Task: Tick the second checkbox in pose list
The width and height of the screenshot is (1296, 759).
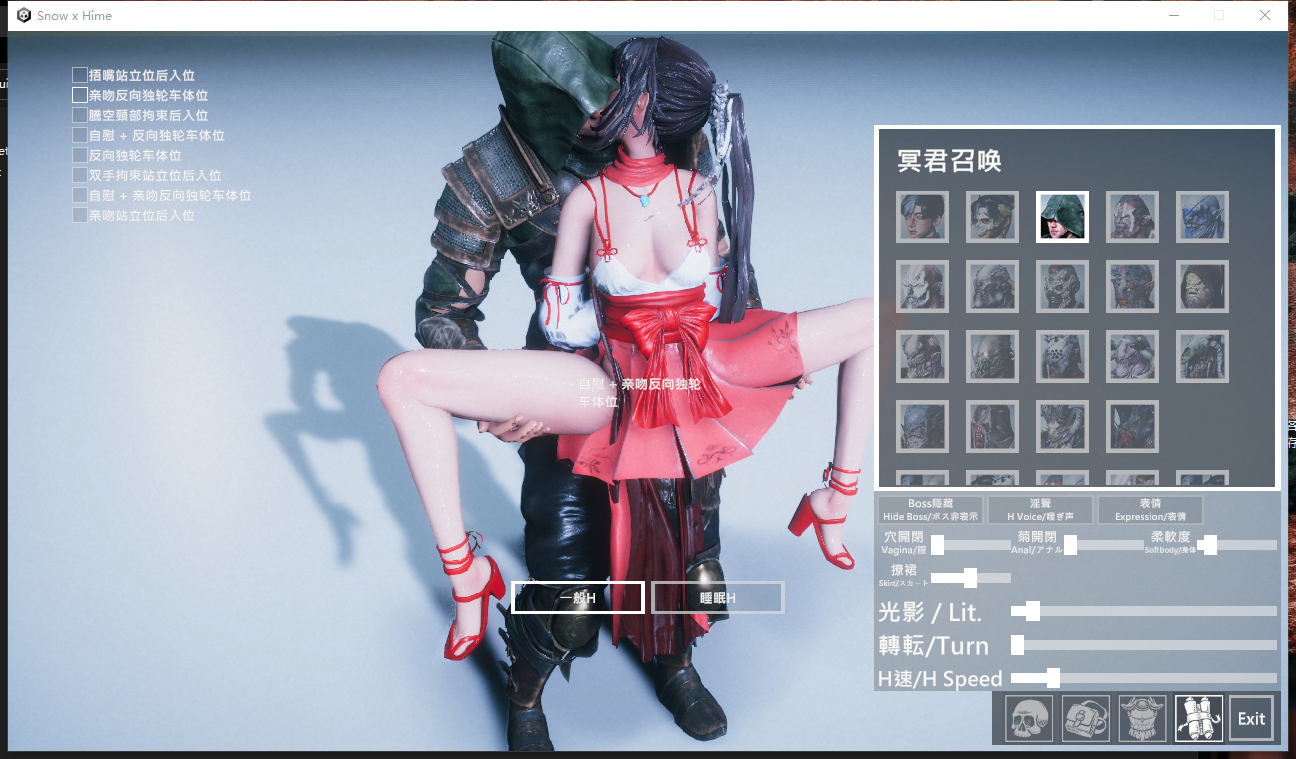Action: click(x=80, y=95)
